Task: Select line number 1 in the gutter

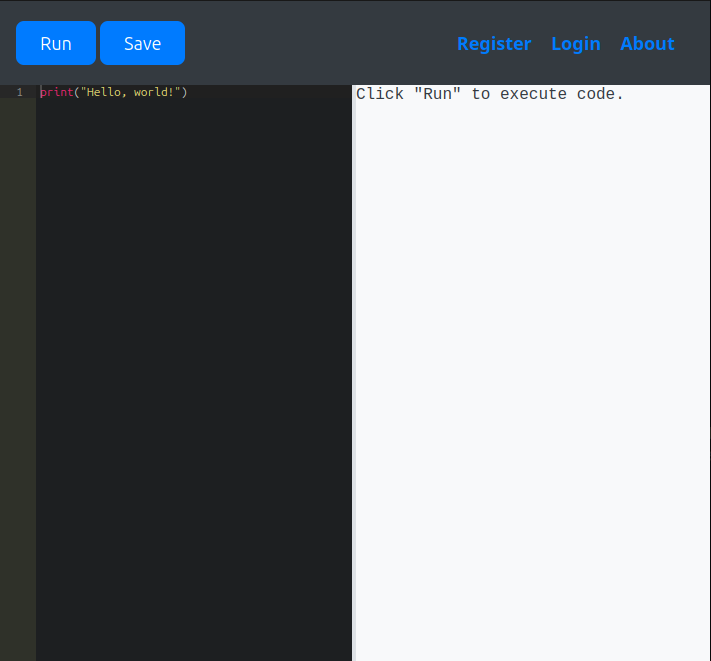Action: point(19,92)
